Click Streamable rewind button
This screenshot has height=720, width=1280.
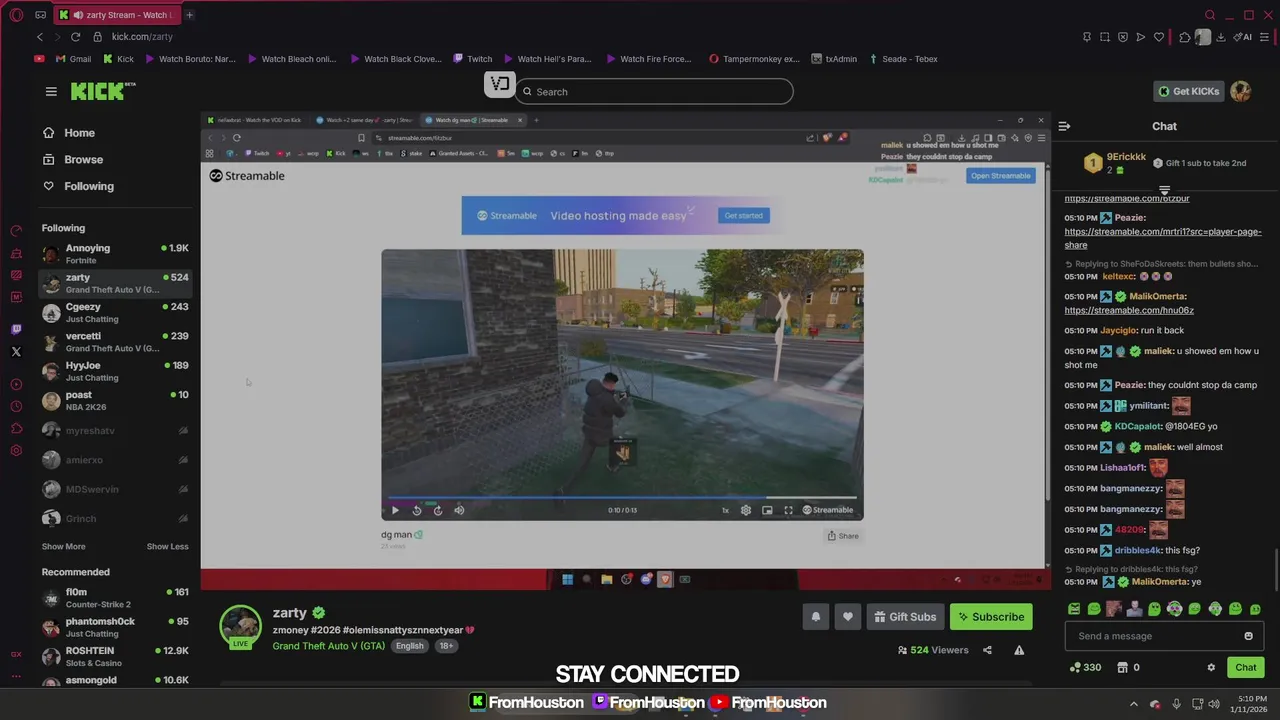click(x=417, y=510)
